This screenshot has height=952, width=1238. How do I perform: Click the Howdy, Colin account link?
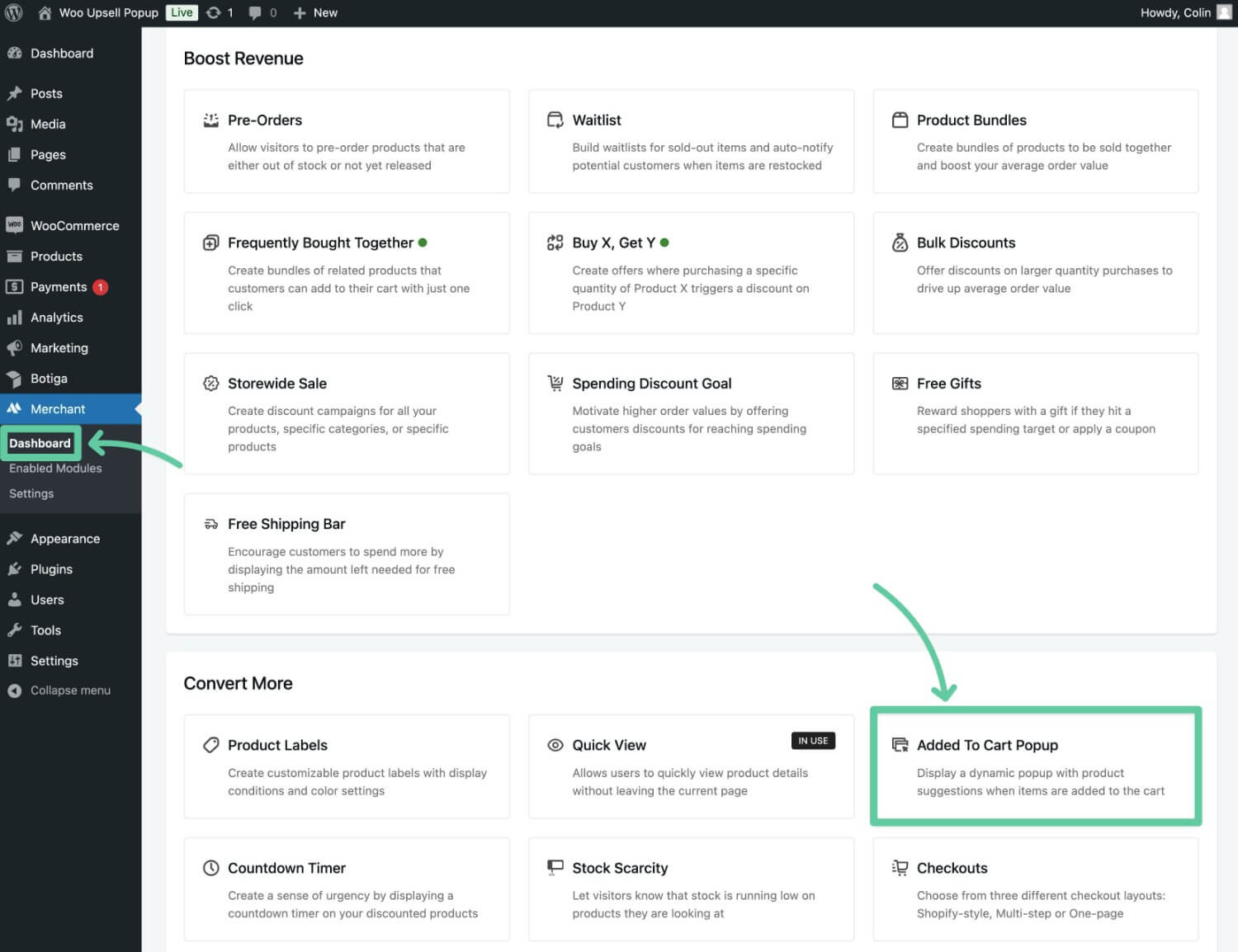click(1175, 12)
